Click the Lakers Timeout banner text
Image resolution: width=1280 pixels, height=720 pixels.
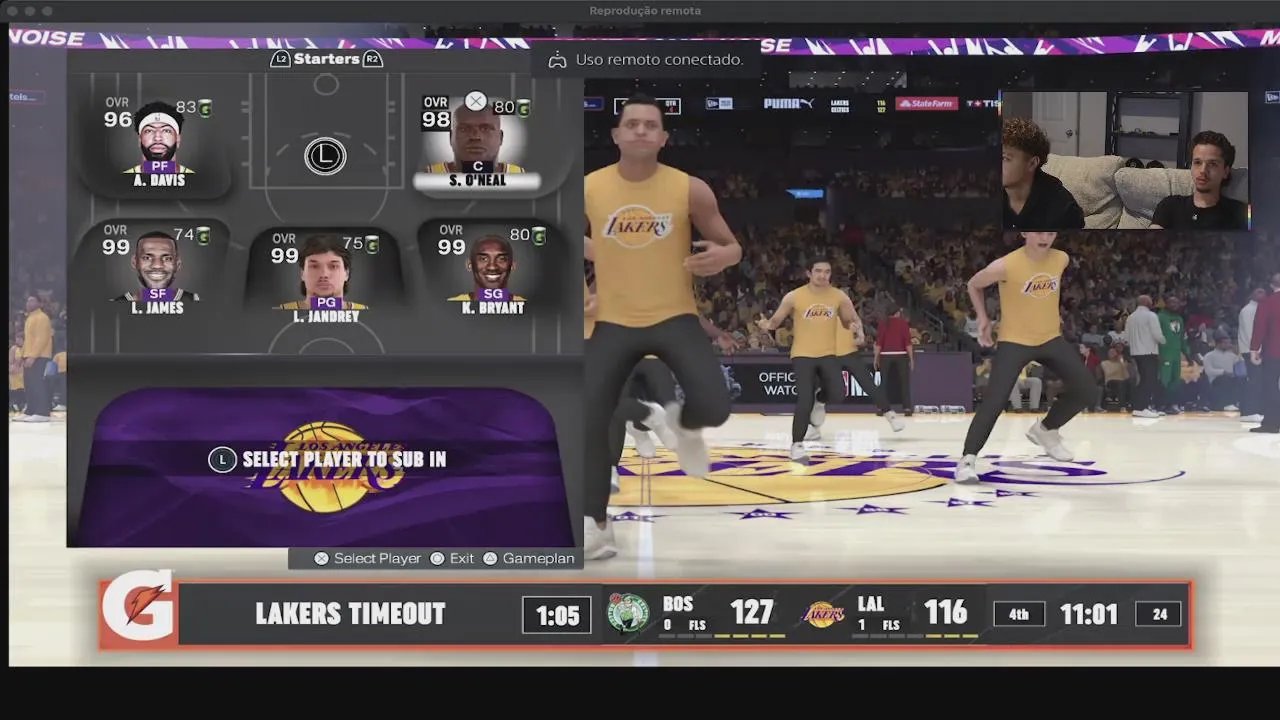[350, 614]
